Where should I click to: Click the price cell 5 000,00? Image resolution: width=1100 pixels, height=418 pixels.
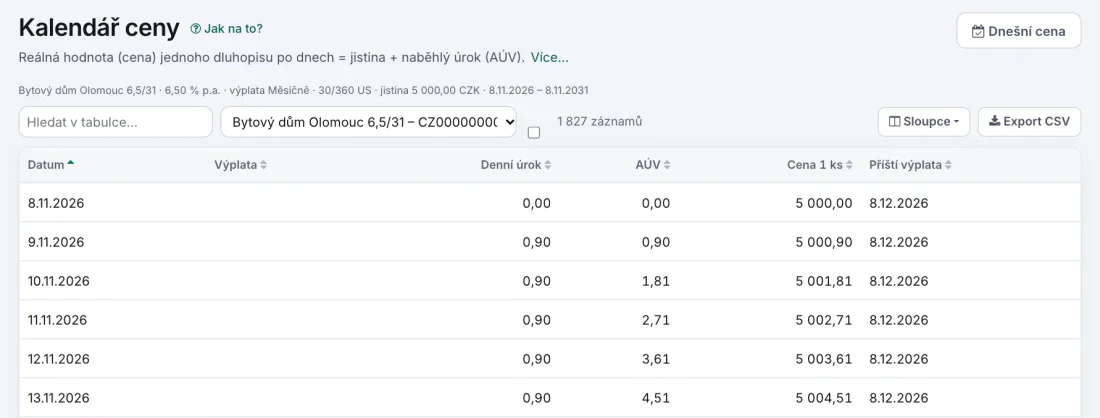point(824,203)
